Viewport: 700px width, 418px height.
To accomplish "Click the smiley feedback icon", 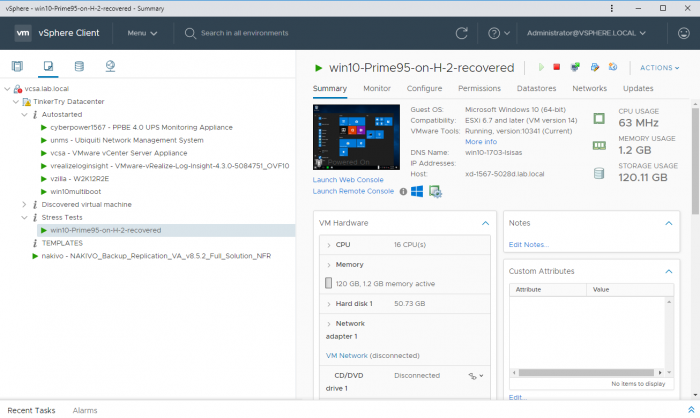I will click(x=683, y=33).
